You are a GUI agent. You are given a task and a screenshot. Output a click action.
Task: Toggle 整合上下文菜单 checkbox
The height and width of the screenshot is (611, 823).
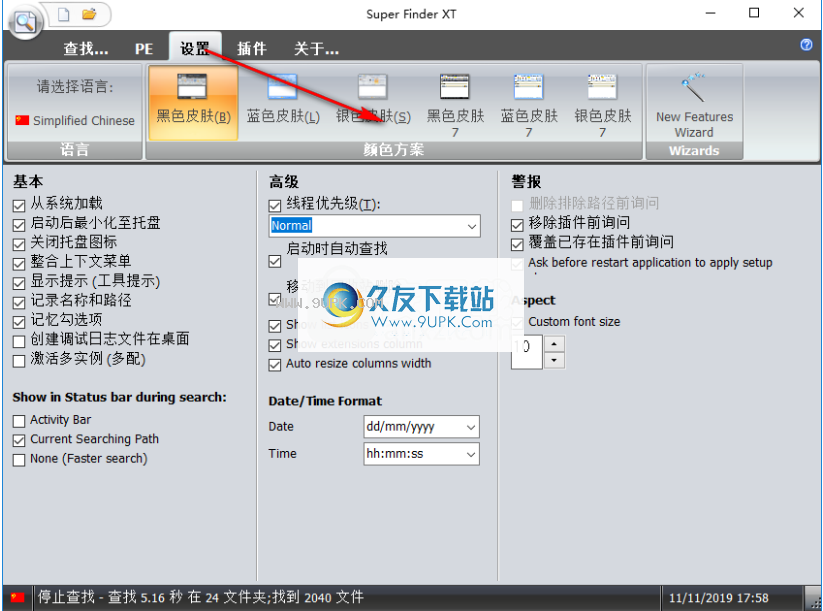point(19,264)
